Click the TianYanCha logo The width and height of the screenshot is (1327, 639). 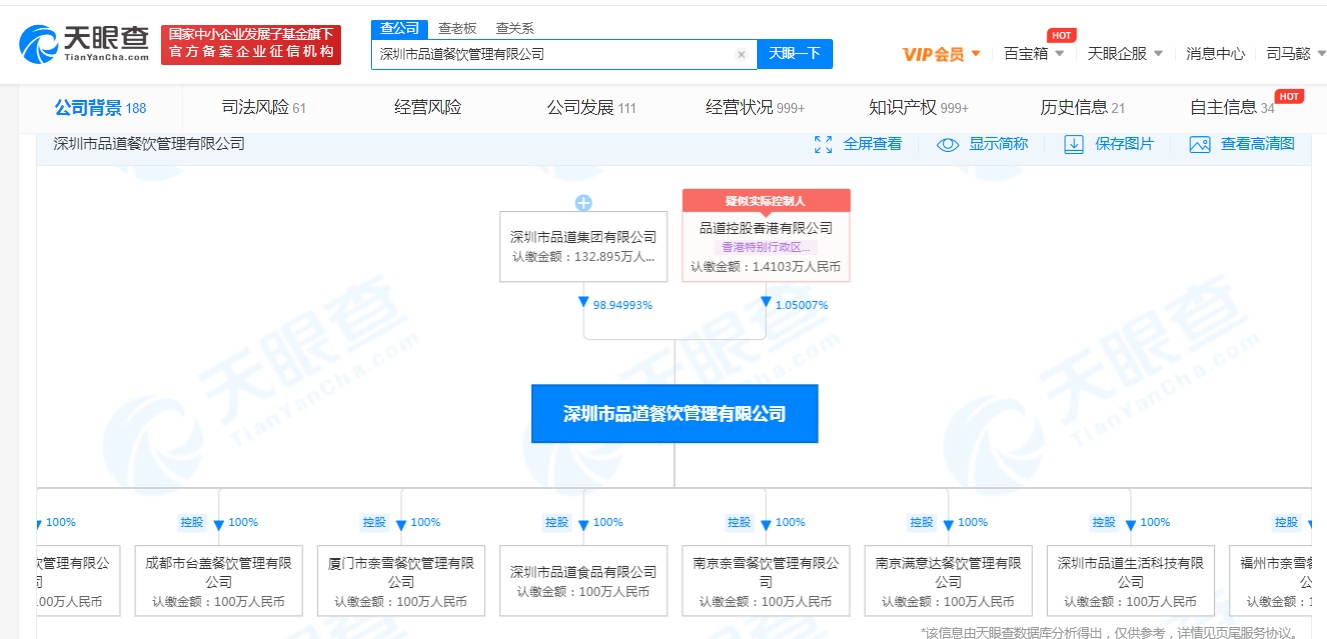click(x=84, y=44)
